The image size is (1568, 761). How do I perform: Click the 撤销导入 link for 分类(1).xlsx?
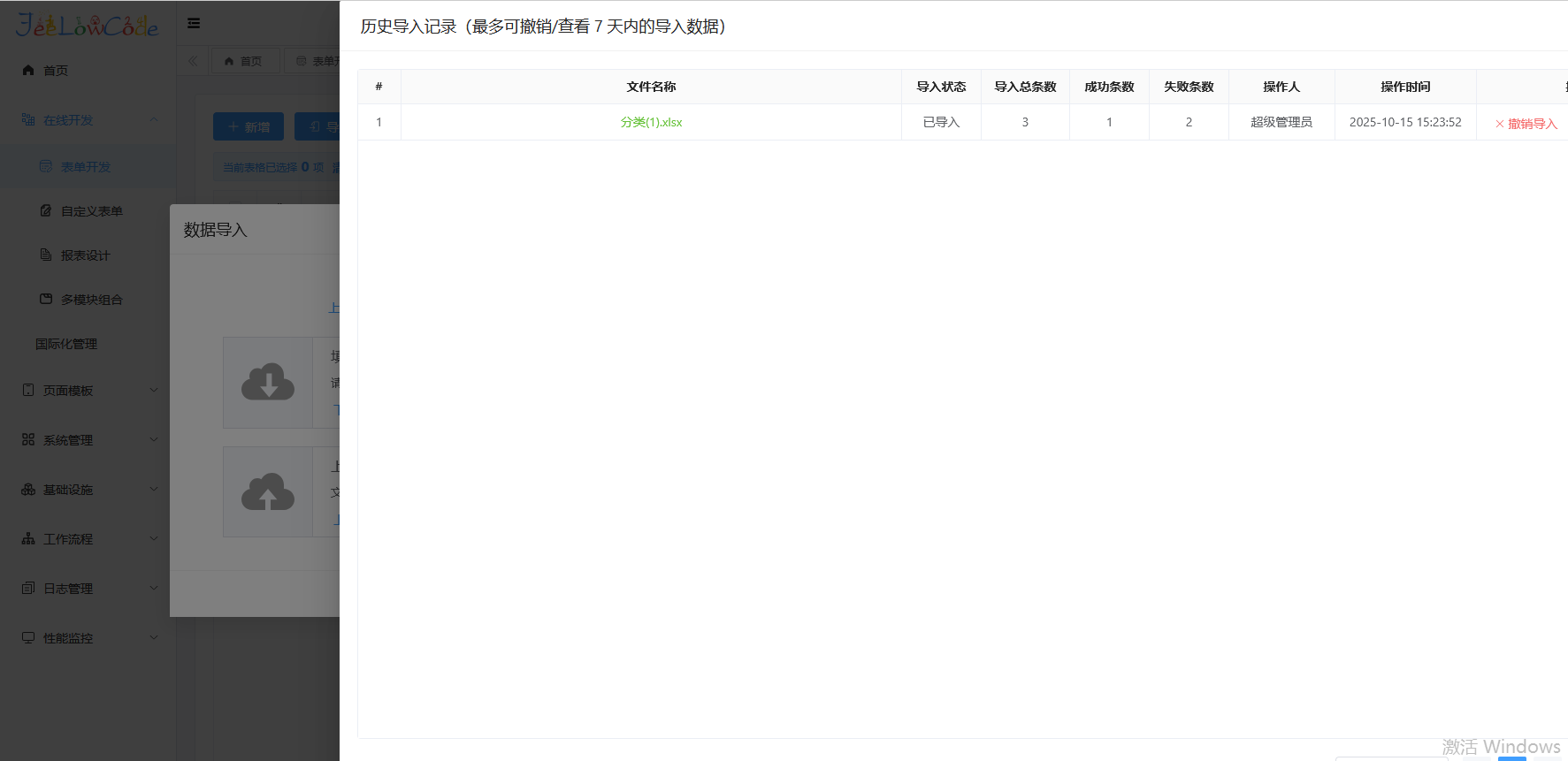click(x=1526, y=124)
